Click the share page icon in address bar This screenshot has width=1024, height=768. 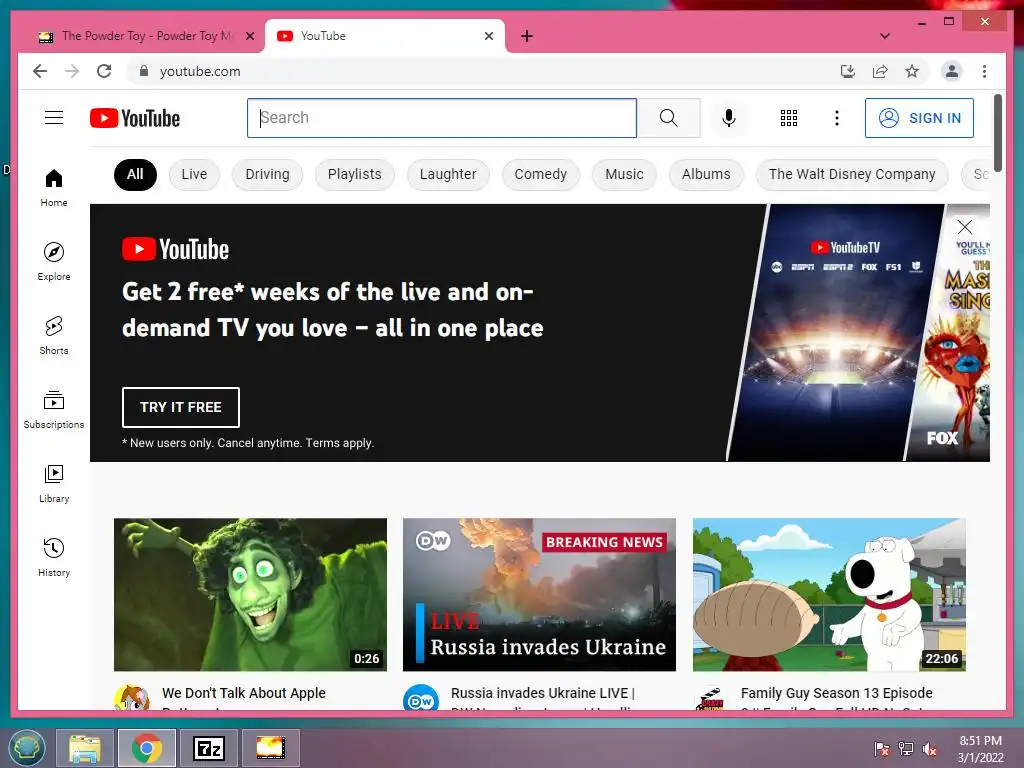tap(880, 71)
